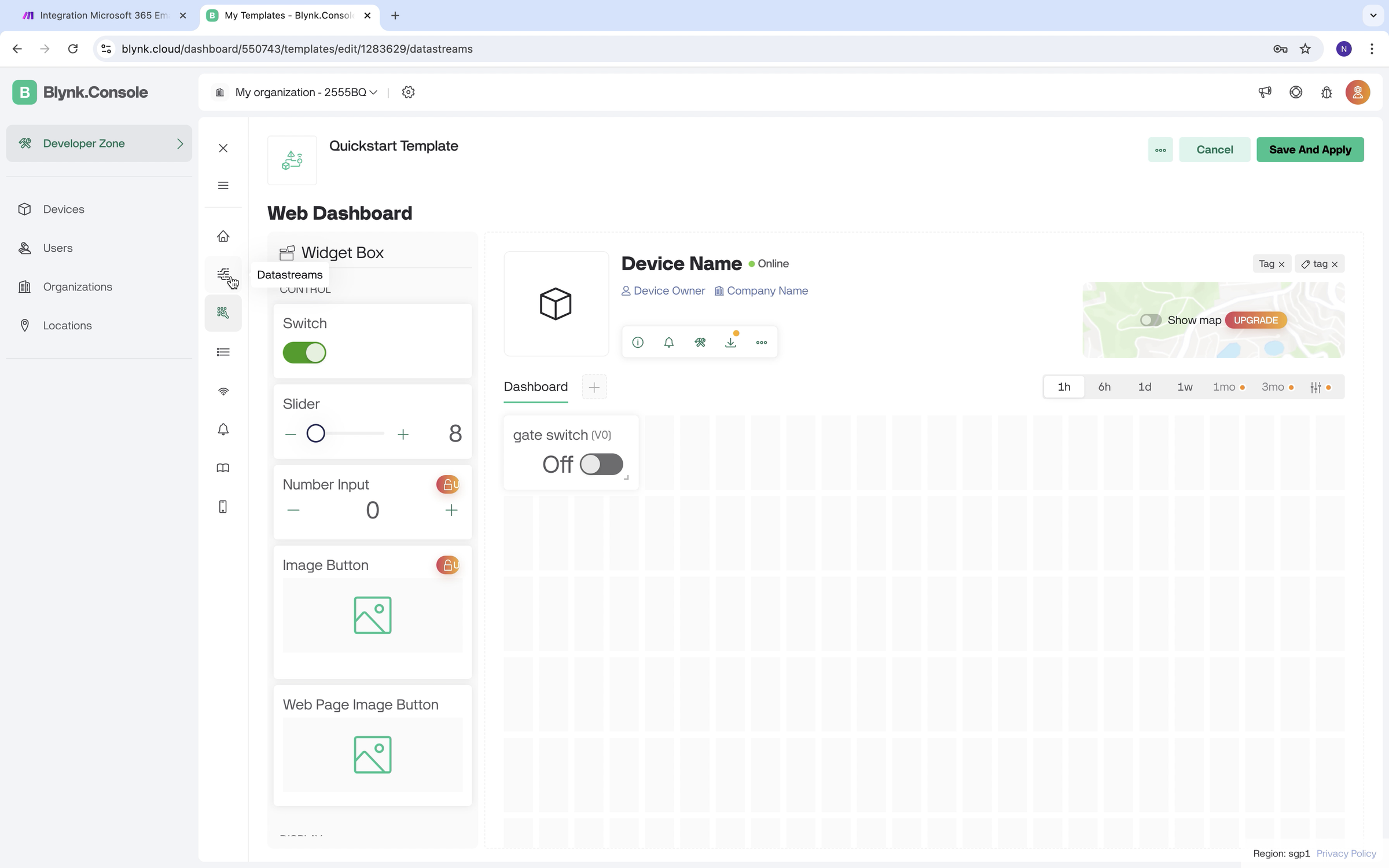This screenshot has width=1389, height=868.
Task: Add a new dashboard tab
Action: tap(594, 387)
